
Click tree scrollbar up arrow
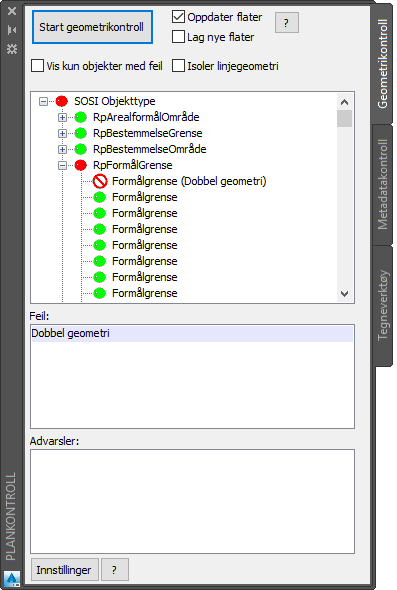click(x=344, y=102)
